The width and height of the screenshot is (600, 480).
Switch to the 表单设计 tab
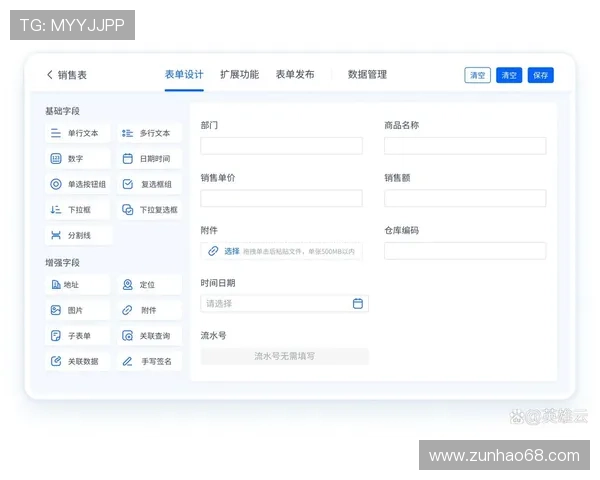184,75
